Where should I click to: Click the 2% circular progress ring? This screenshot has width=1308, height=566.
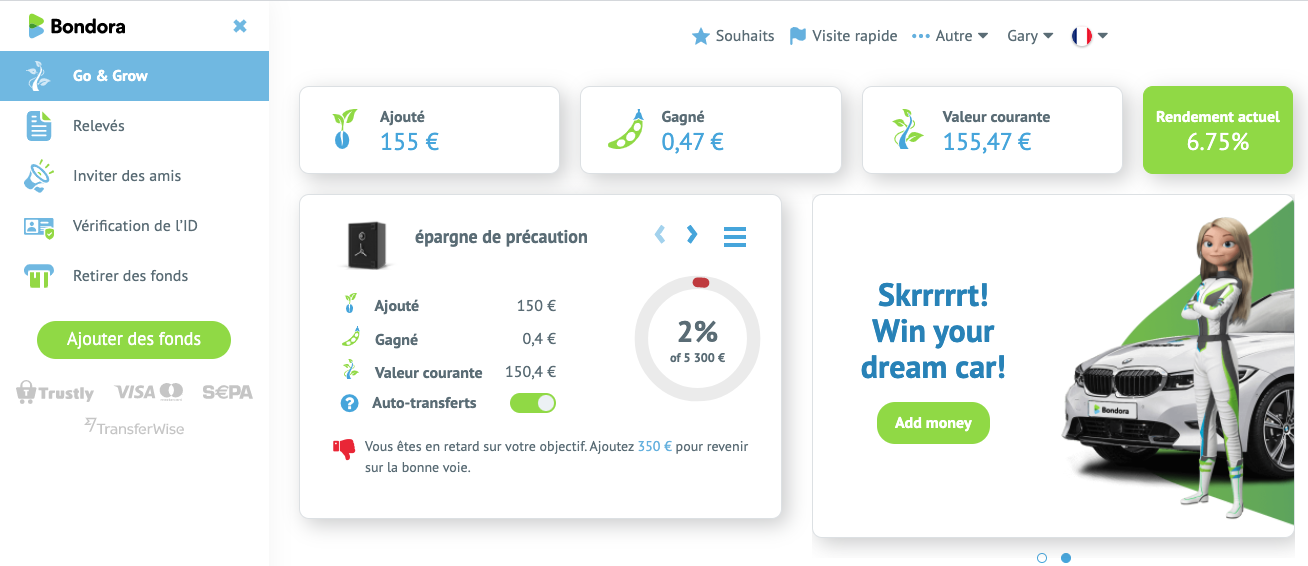pos(698,339)
